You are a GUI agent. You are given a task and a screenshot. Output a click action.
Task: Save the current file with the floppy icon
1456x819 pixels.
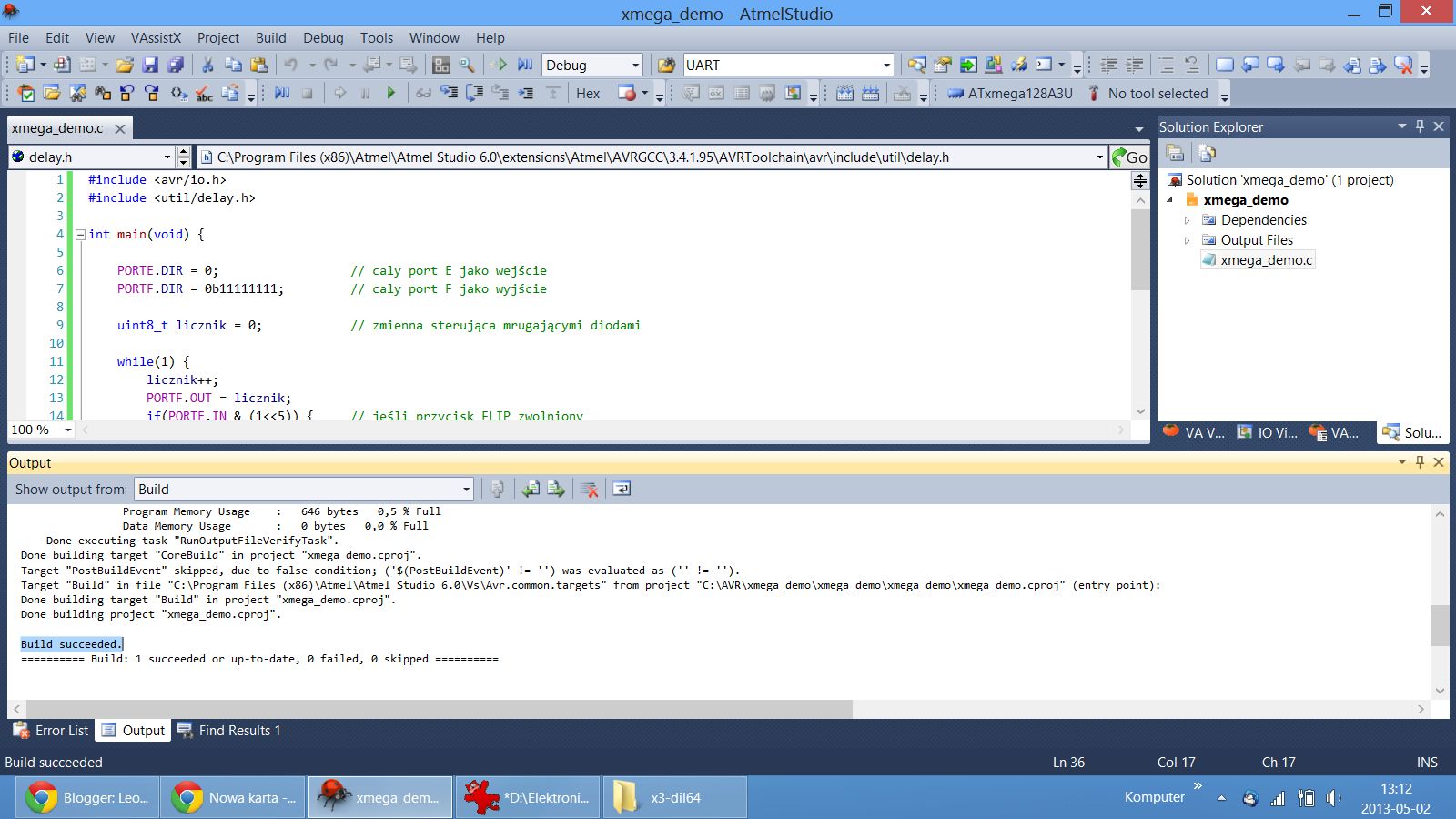151,65
